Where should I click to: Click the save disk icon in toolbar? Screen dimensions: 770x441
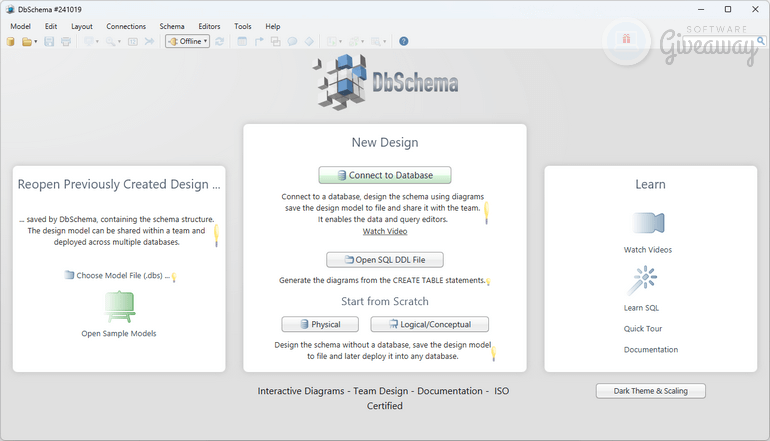[x=49, y=42]
